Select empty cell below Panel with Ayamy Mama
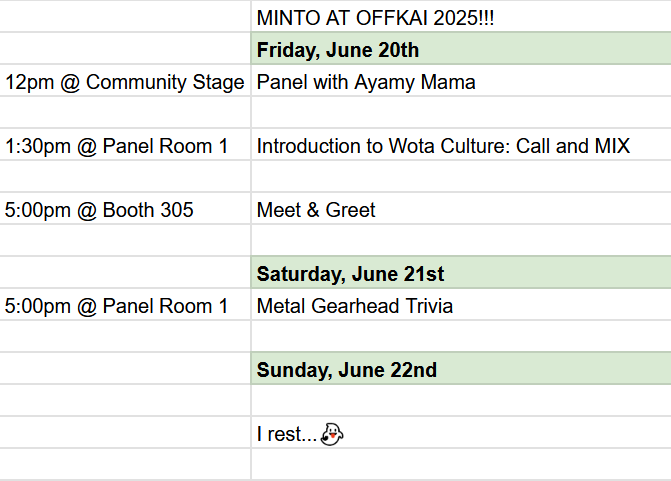Image resolution: width=671 pixels, height=481 pixels. pos(461,112)
